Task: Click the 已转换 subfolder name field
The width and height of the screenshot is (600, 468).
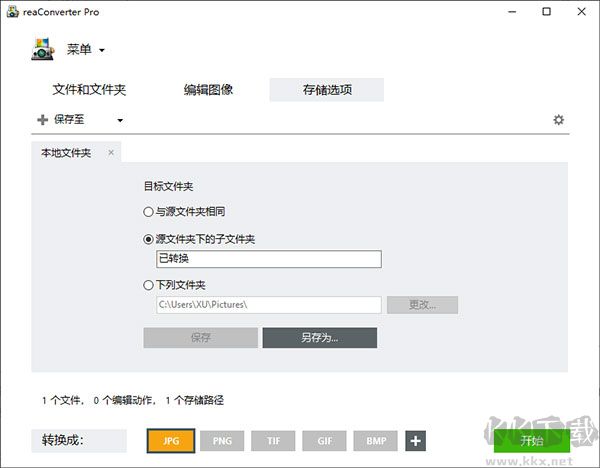Action: tap(269, 259)
